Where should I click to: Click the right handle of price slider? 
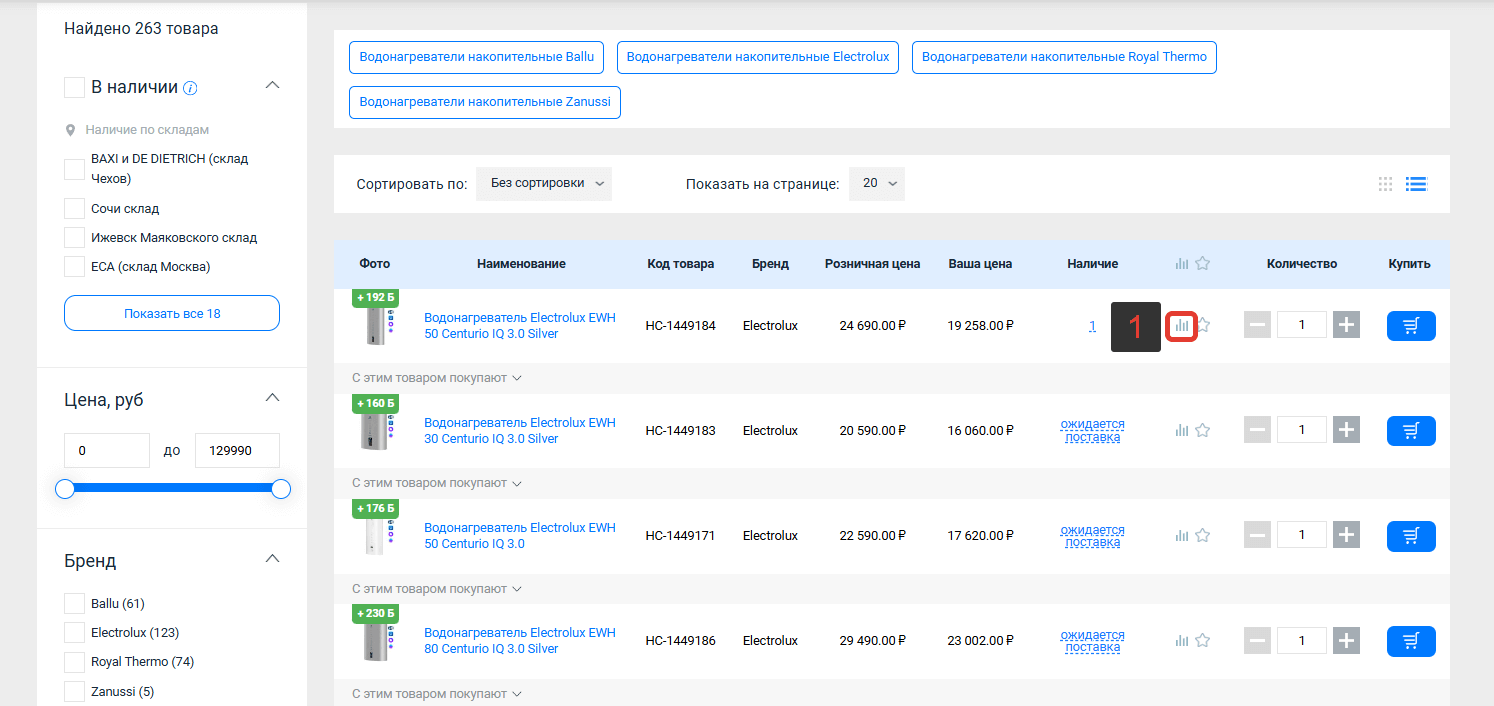(x=281, y=489)
